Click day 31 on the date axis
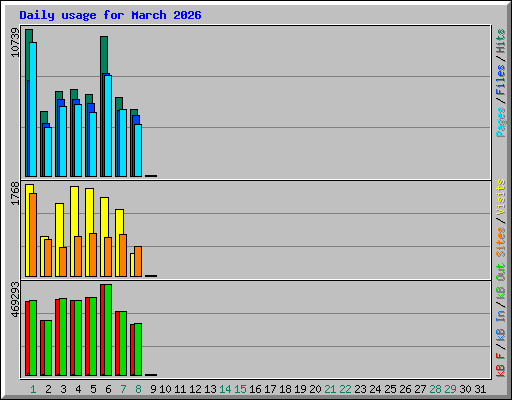Screen dimensions: 512x400 tap(480, 389)
